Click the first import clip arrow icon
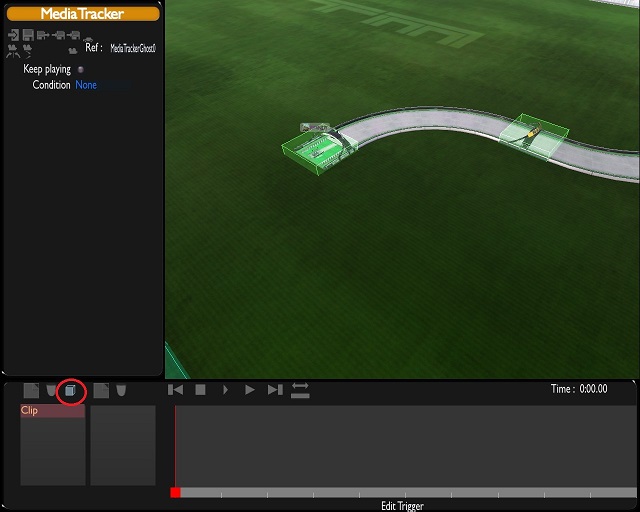Viewport: 640px width, 512px height. point(58,36)
